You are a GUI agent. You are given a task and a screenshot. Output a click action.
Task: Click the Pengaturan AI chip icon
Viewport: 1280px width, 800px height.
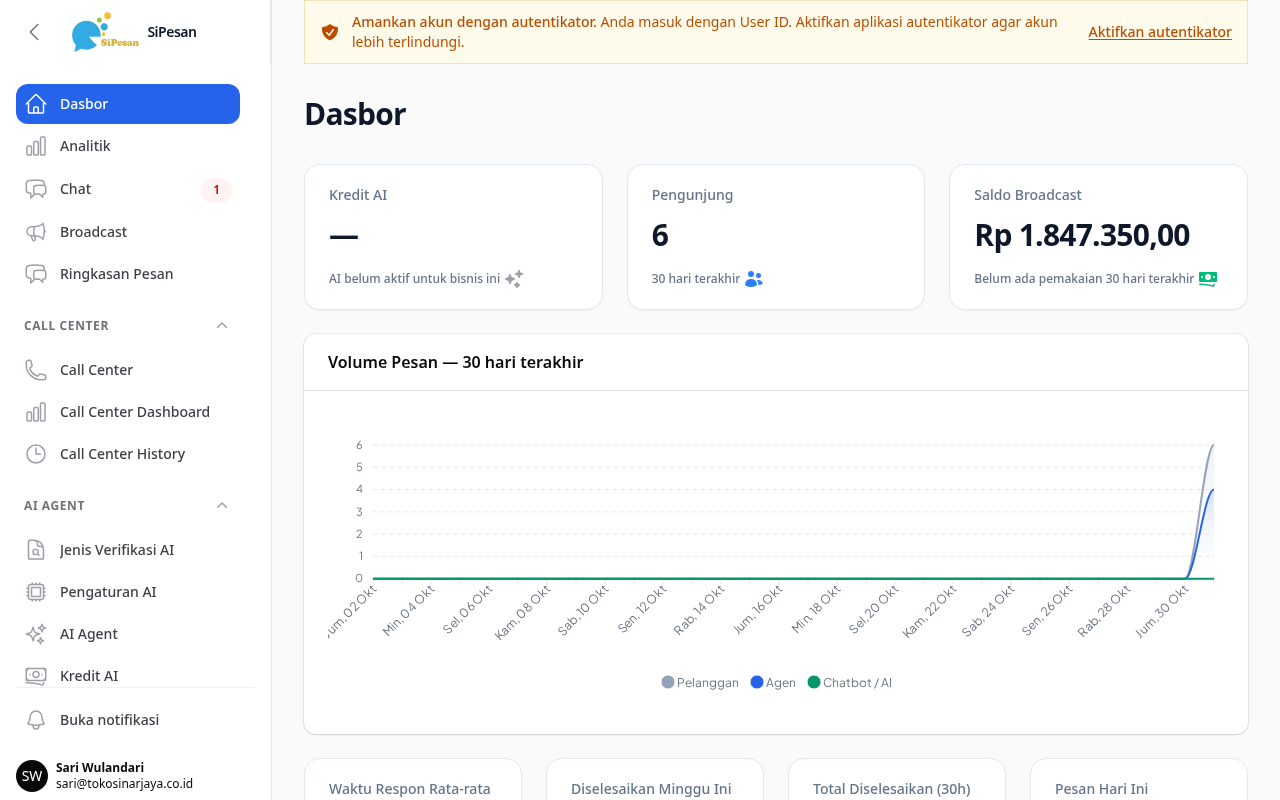[x=36, y=592]
